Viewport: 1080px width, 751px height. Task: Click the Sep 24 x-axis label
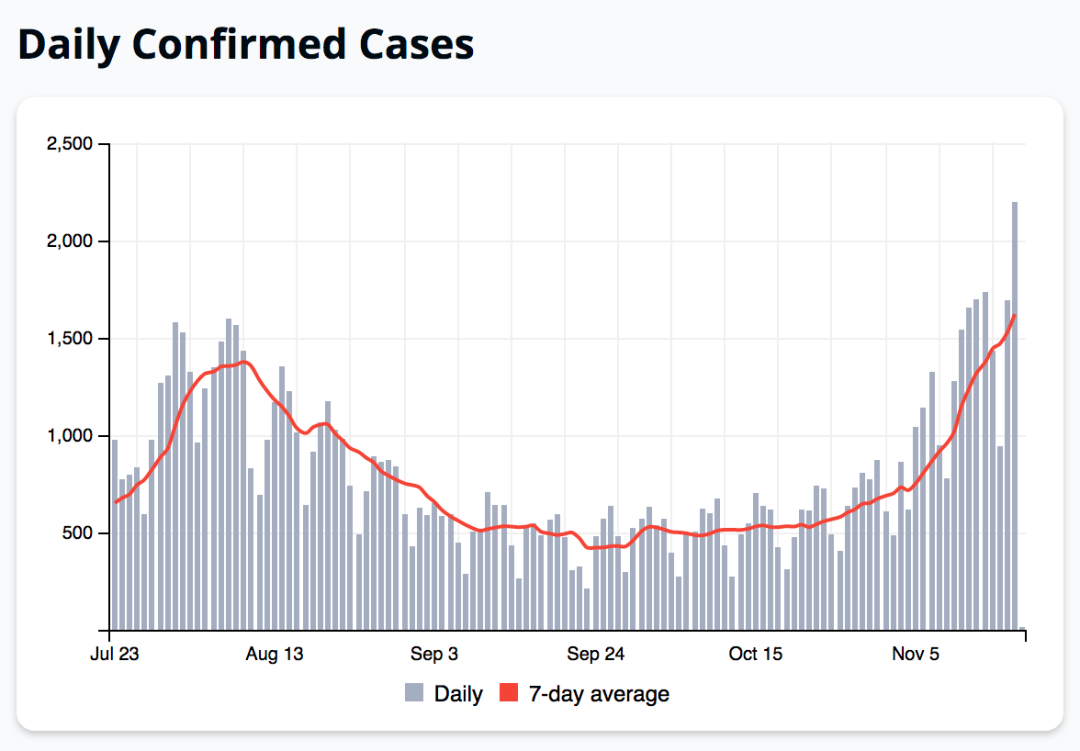[x=595, y=654]
